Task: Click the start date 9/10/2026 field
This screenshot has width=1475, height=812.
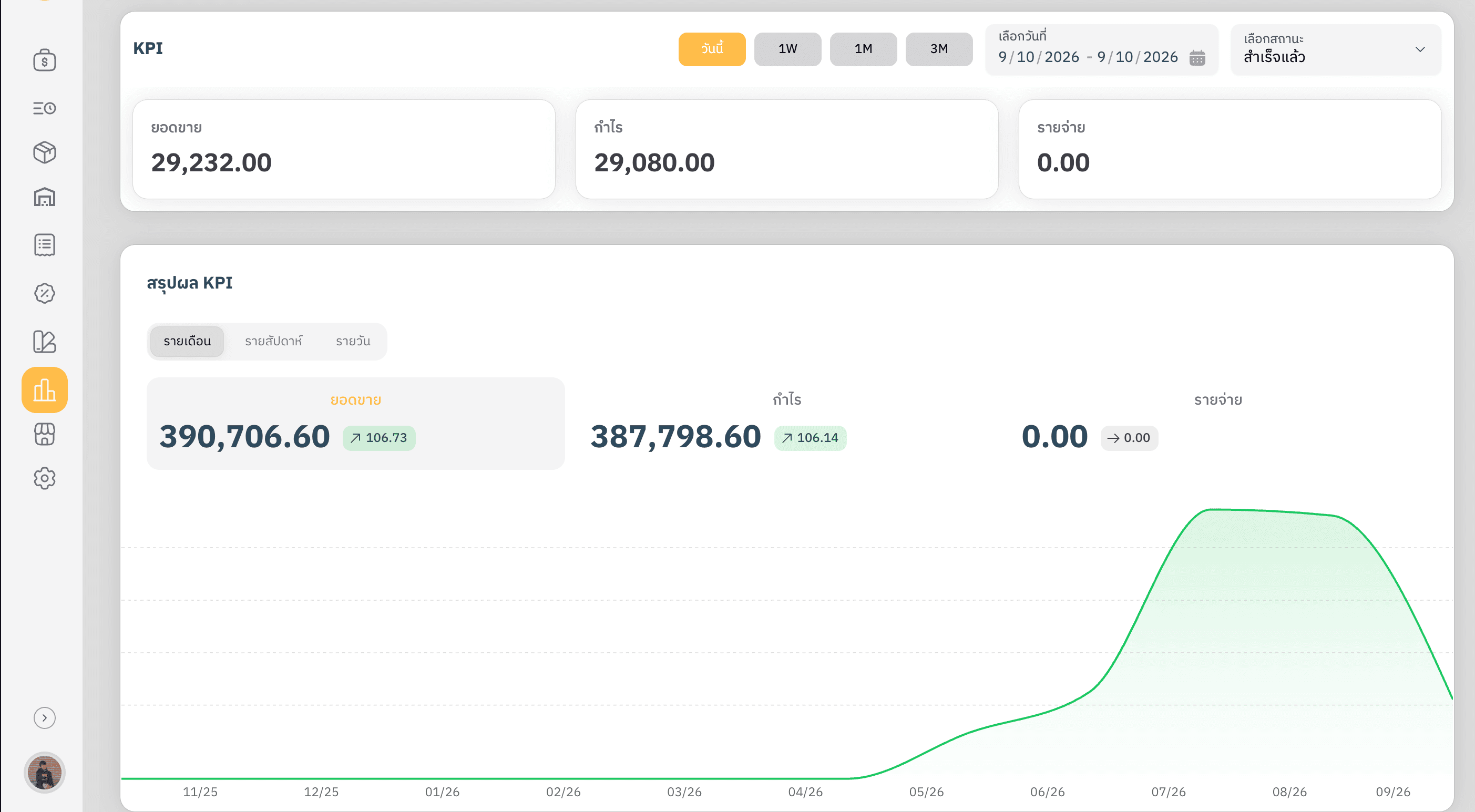Action: pos(1038,57)
